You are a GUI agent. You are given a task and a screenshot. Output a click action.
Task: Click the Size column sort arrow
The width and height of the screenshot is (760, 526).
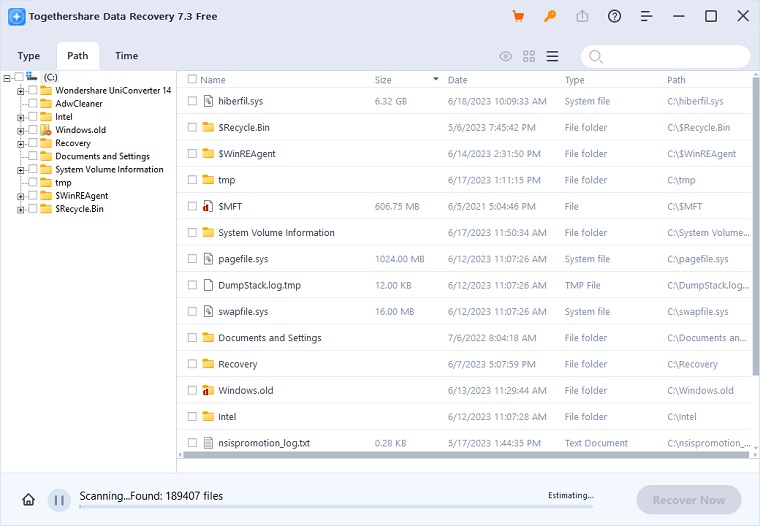coord(436,79)
